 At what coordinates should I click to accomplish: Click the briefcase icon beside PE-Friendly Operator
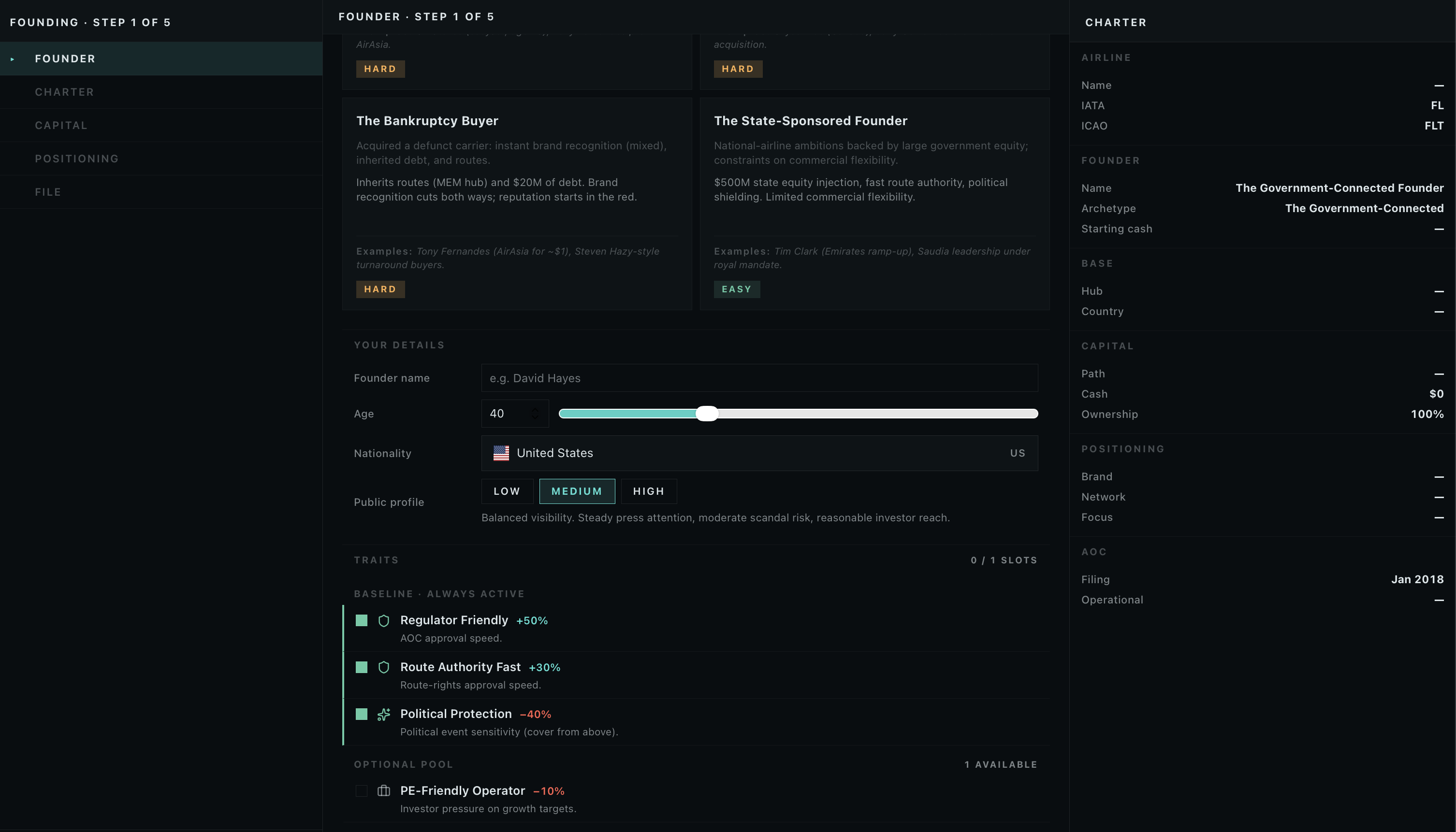coord(384,791)
